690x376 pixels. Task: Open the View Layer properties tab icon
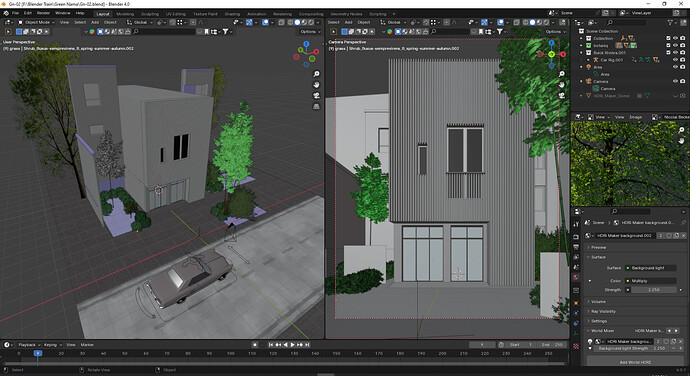click(576, 257)
